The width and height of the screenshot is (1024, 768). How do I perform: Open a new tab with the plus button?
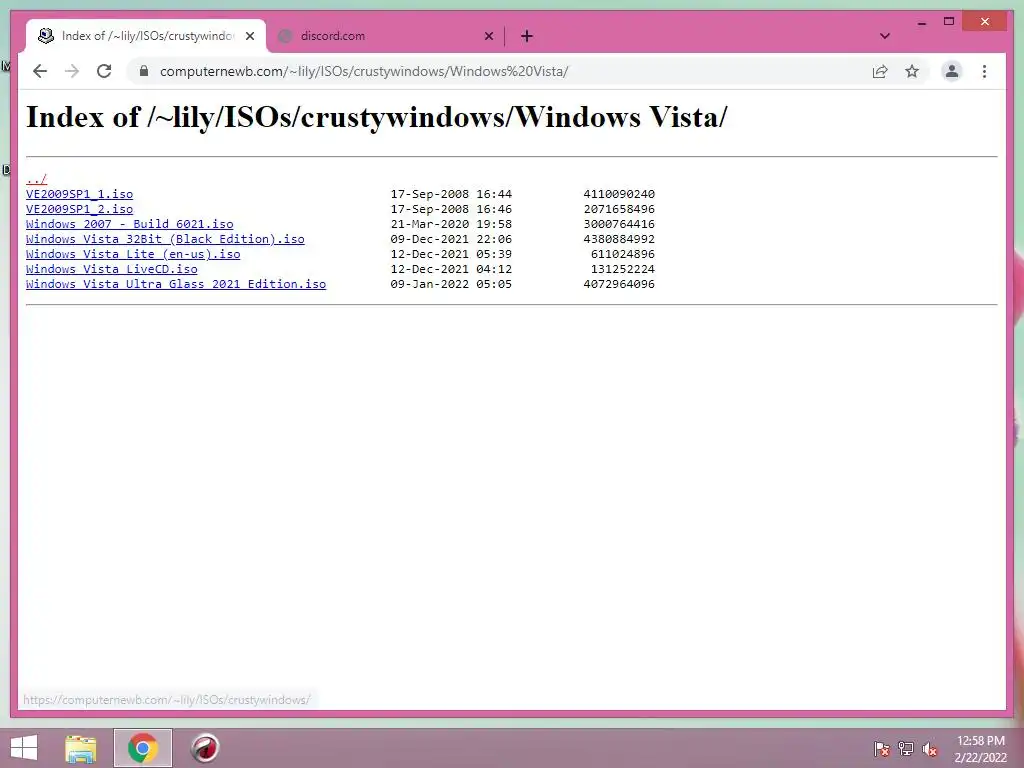tap(526, 36)
